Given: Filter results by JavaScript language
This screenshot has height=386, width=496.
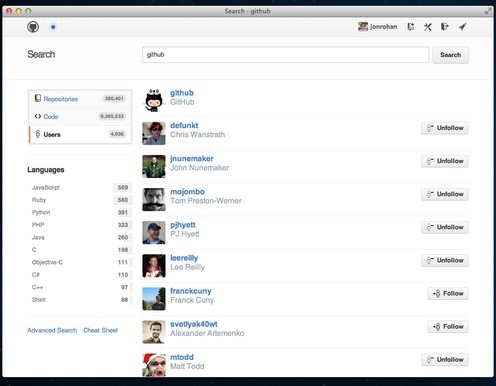Looking at the screenshot, I should click(80, 187).
